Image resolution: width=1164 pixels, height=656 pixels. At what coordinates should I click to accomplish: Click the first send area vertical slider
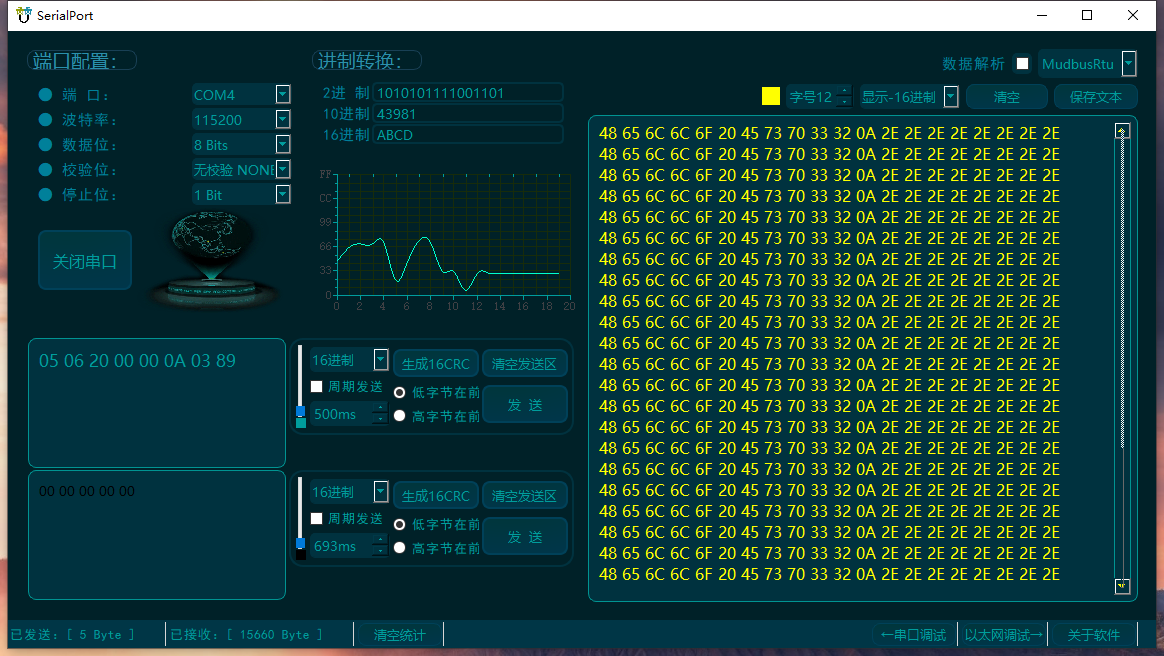[x=301, y=387]
